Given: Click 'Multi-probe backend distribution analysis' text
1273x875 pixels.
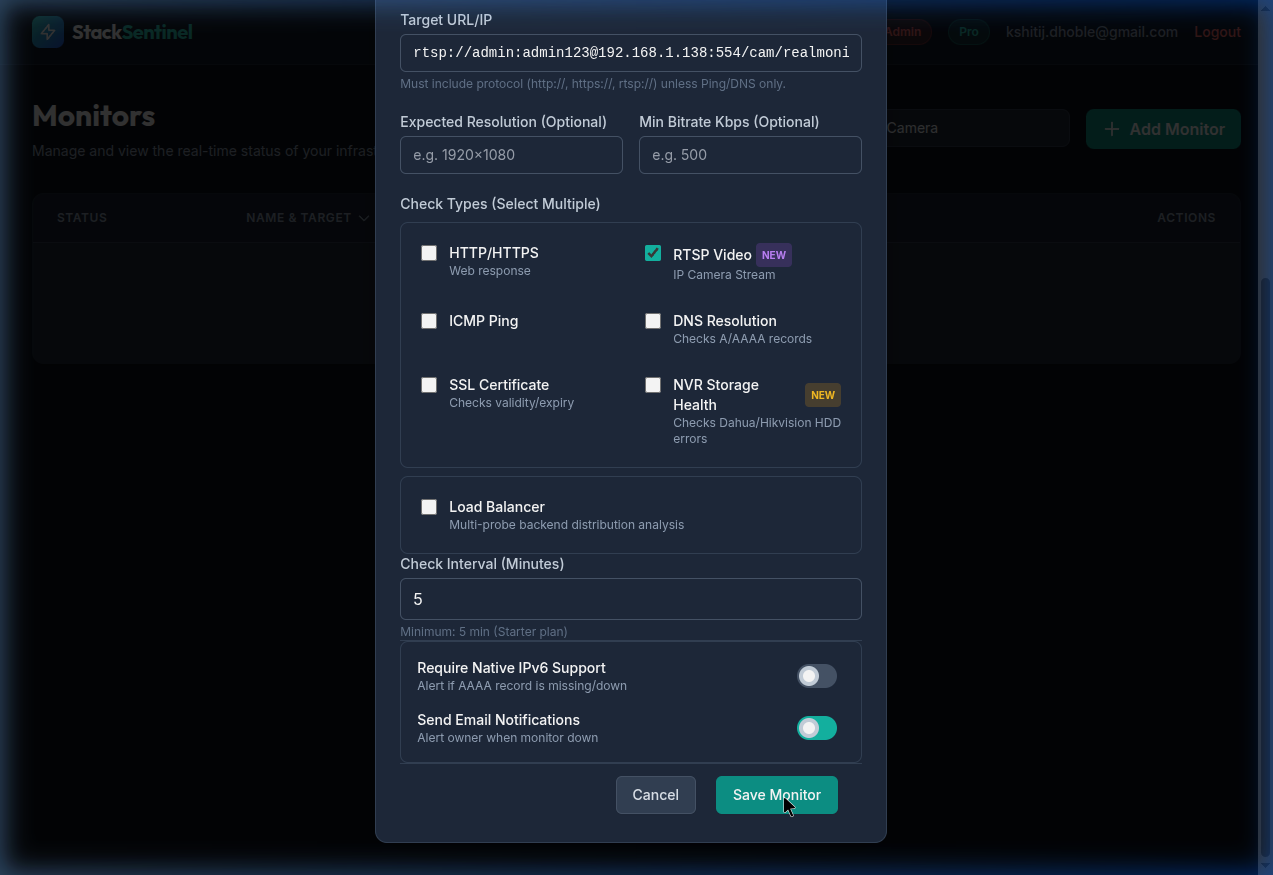Looking at the screenshot, I should click(567, 525).
